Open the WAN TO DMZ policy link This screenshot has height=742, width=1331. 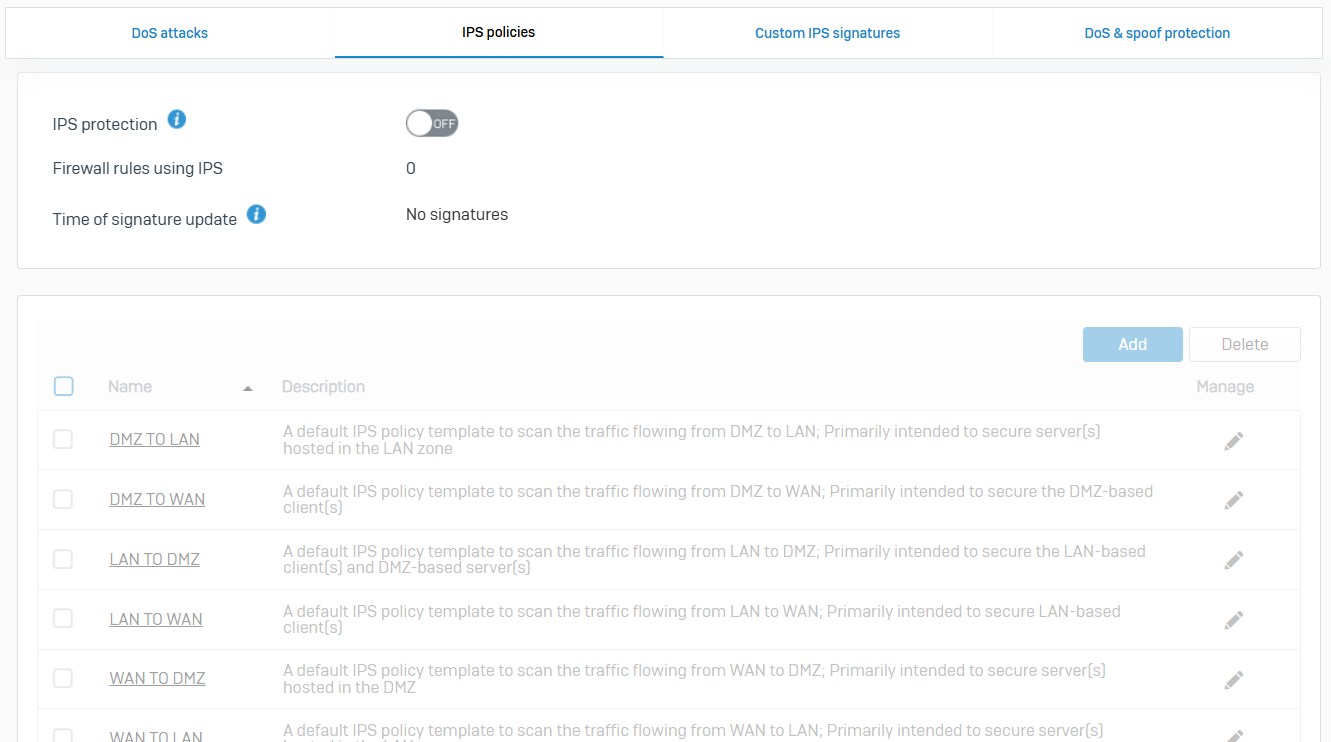point(157,678)
